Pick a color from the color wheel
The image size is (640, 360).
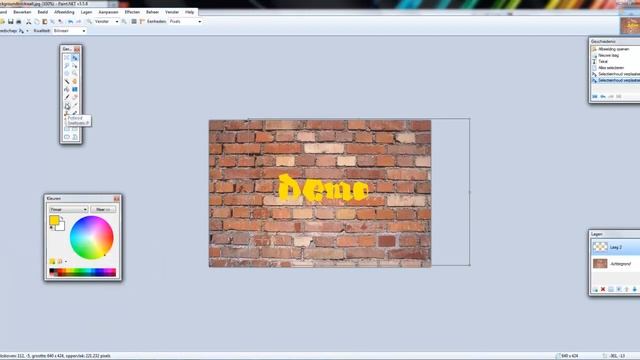coord(91,237)
